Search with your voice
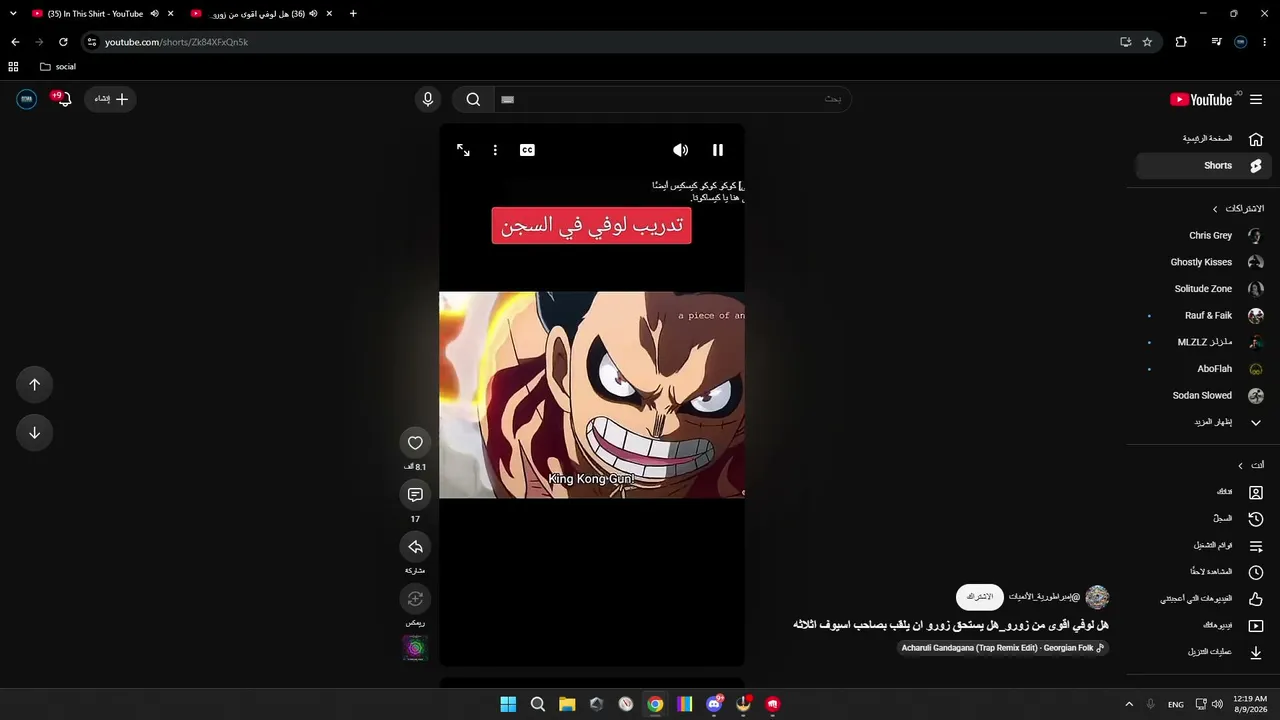The width and height of the screenshot is (1280, 720). point(428,99)
